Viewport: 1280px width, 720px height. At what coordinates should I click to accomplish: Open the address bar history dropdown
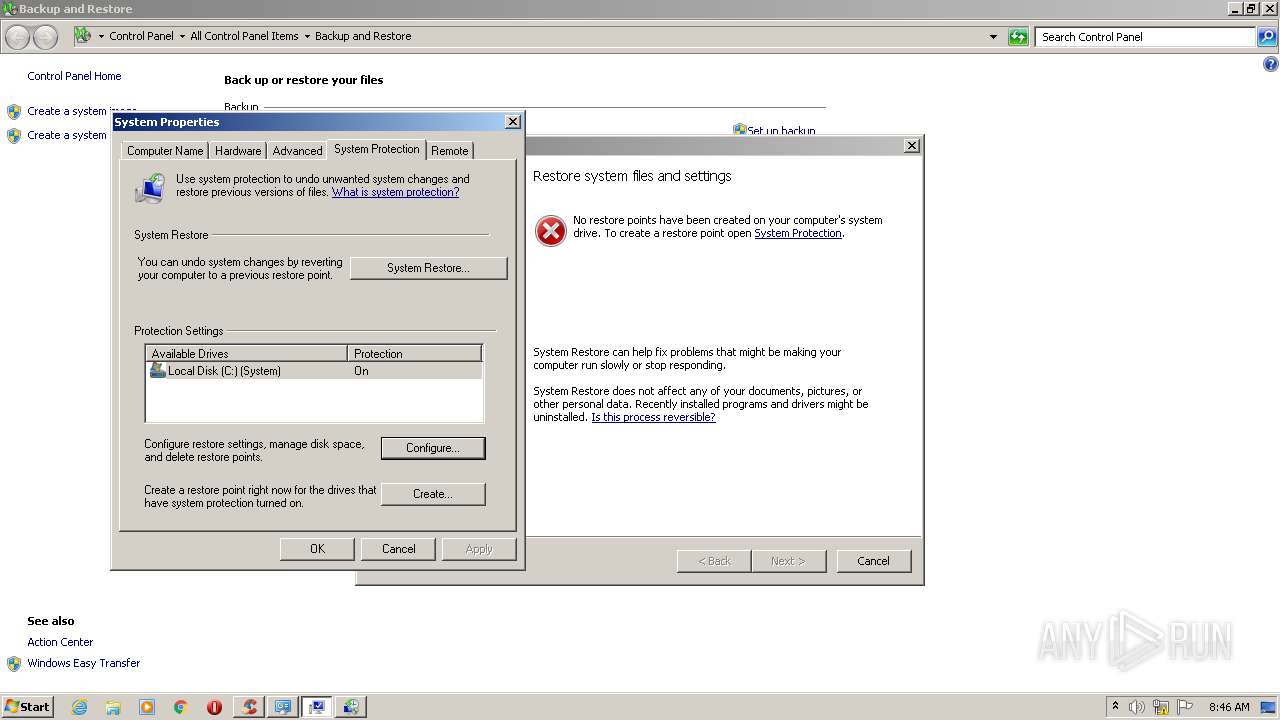[x=993, y=37]
